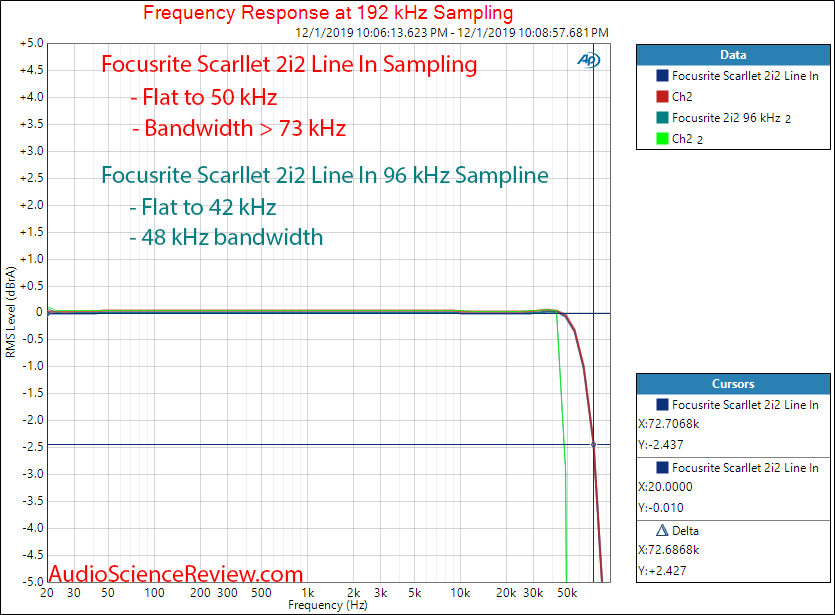Select 'Focusrite Scarllet 2i2 Line In' in Data legend
835x615 pixels.
coord(745,76)
